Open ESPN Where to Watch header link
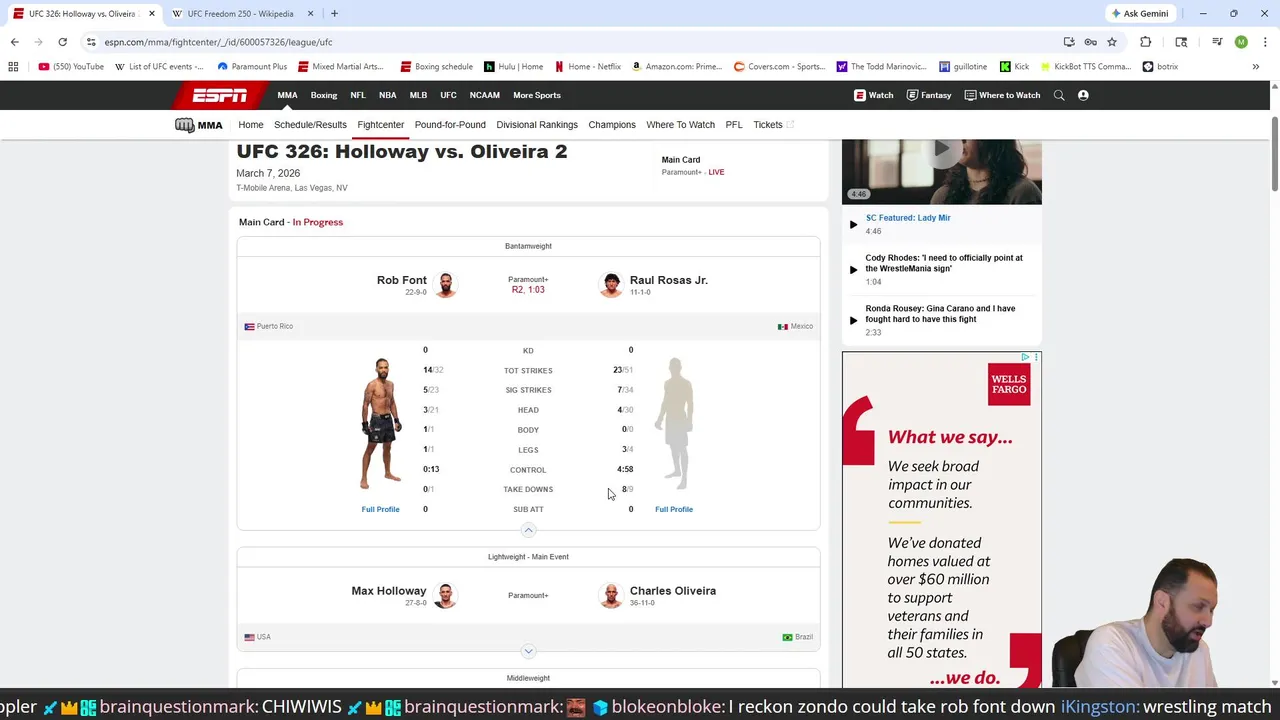Screen dimensions: 1280x720 (x=1002, y=95)
